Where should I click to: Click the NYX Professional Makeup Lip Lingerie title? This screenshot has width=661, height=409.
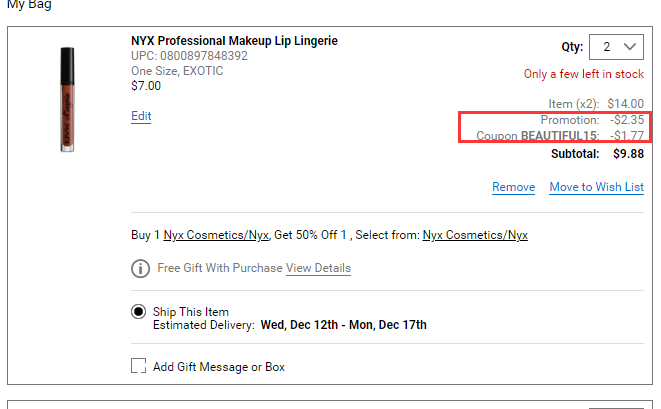(234, 41)
